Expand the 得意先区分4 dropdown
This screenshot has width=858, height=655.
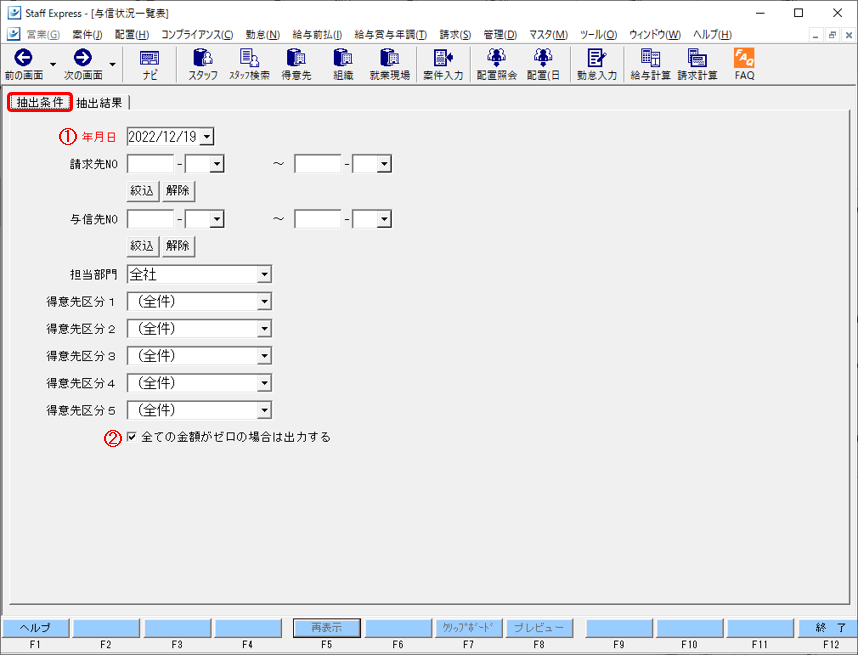pos(264,383)
